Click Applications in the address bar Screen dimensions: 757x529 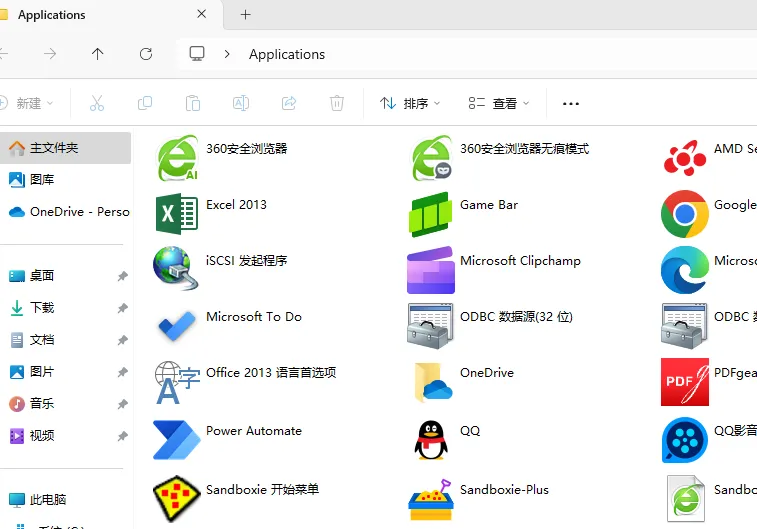(287, 55)
